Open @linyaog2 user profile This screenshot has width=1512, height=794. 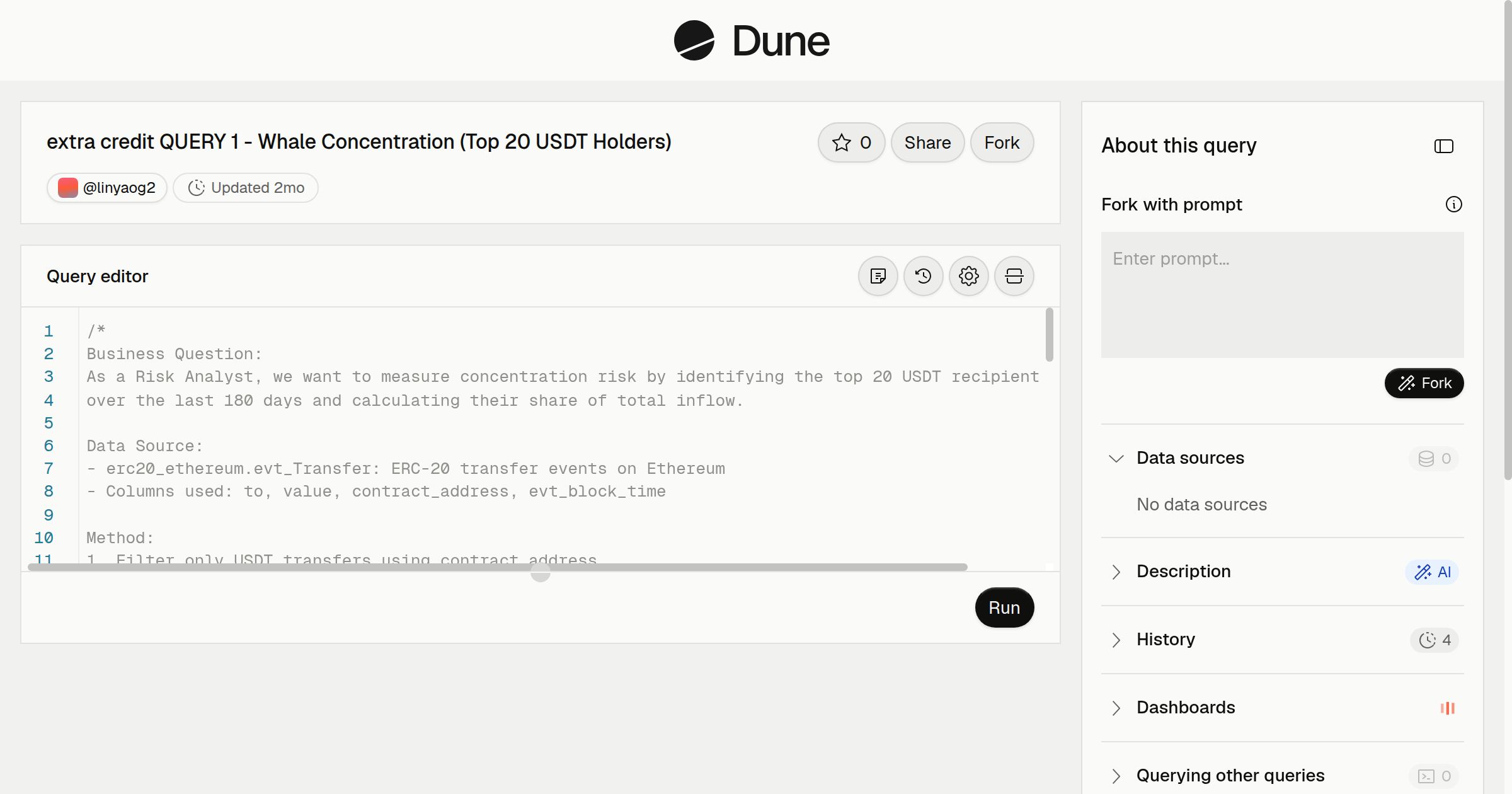[x=107, y=188]
